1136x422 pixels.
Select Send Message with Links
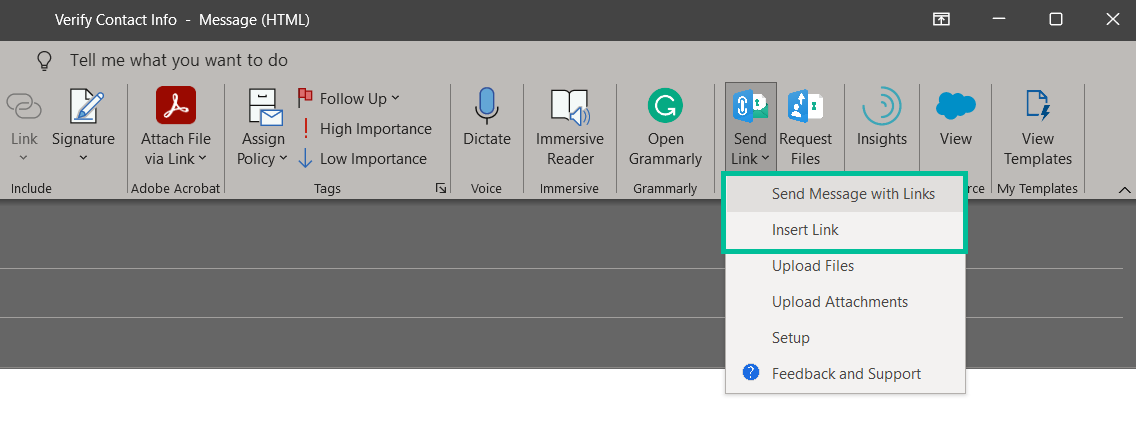pyautogui.click(x=853, y=194)
